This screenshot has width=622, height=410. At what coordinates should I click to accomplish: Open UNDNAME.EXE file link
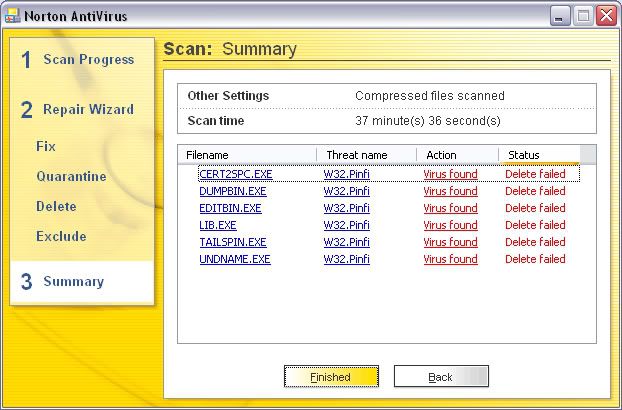(x=235, y=259)
